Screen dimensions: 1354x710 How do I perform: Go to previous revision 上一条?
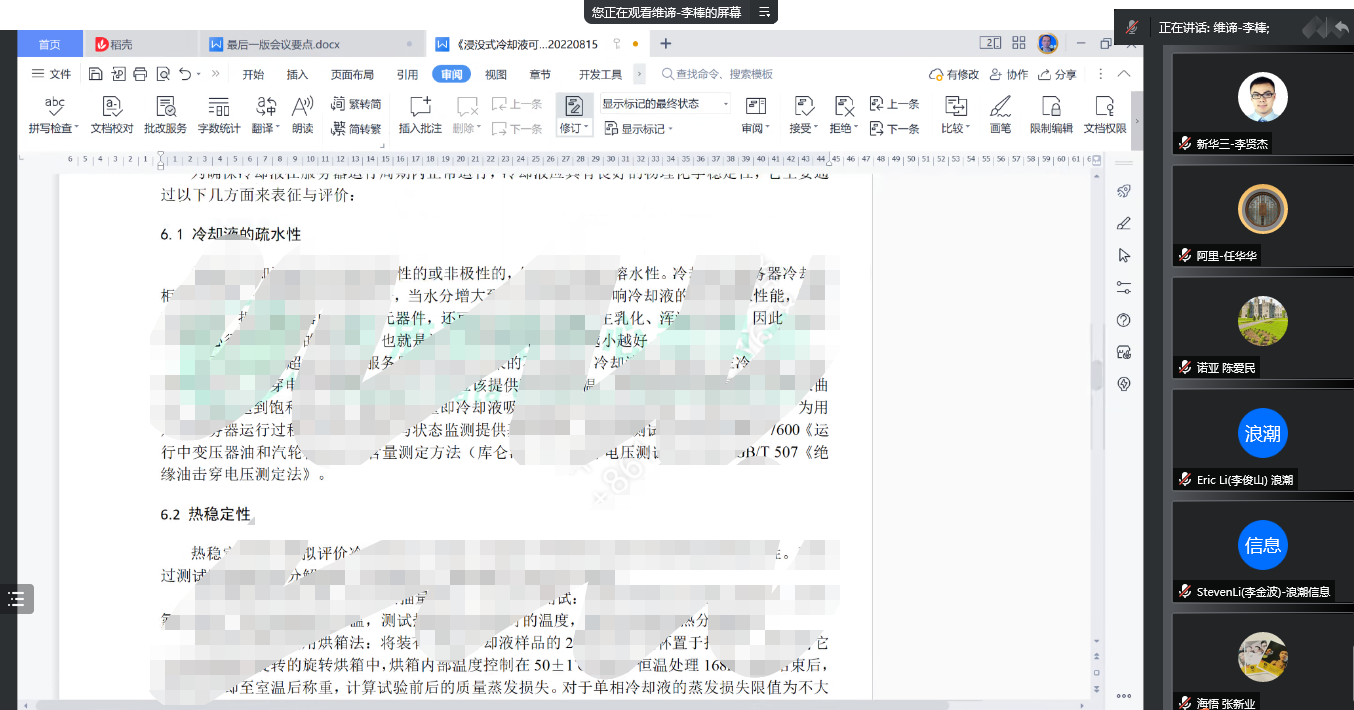[x=895, y=104]
